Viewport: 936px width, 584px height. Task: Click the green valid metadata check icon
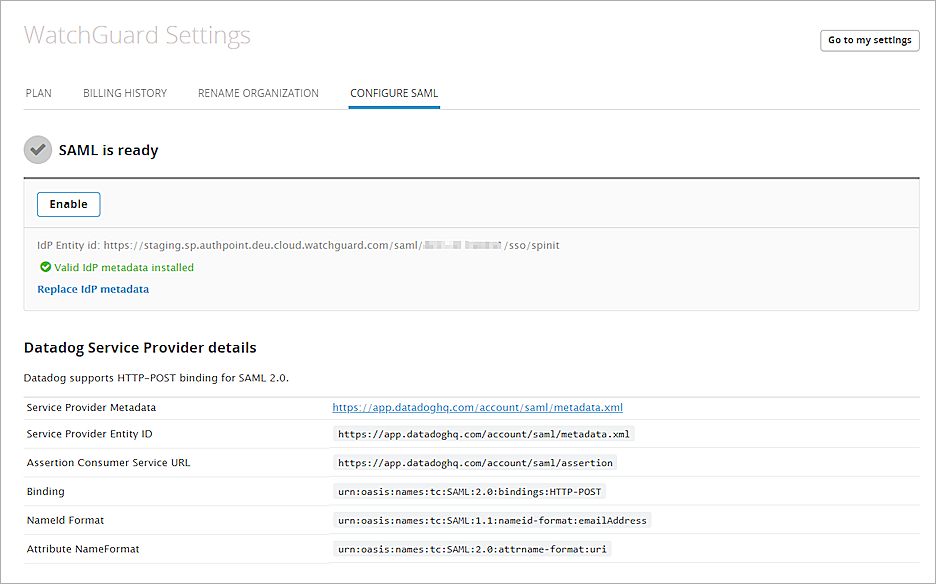coord(45,267)
